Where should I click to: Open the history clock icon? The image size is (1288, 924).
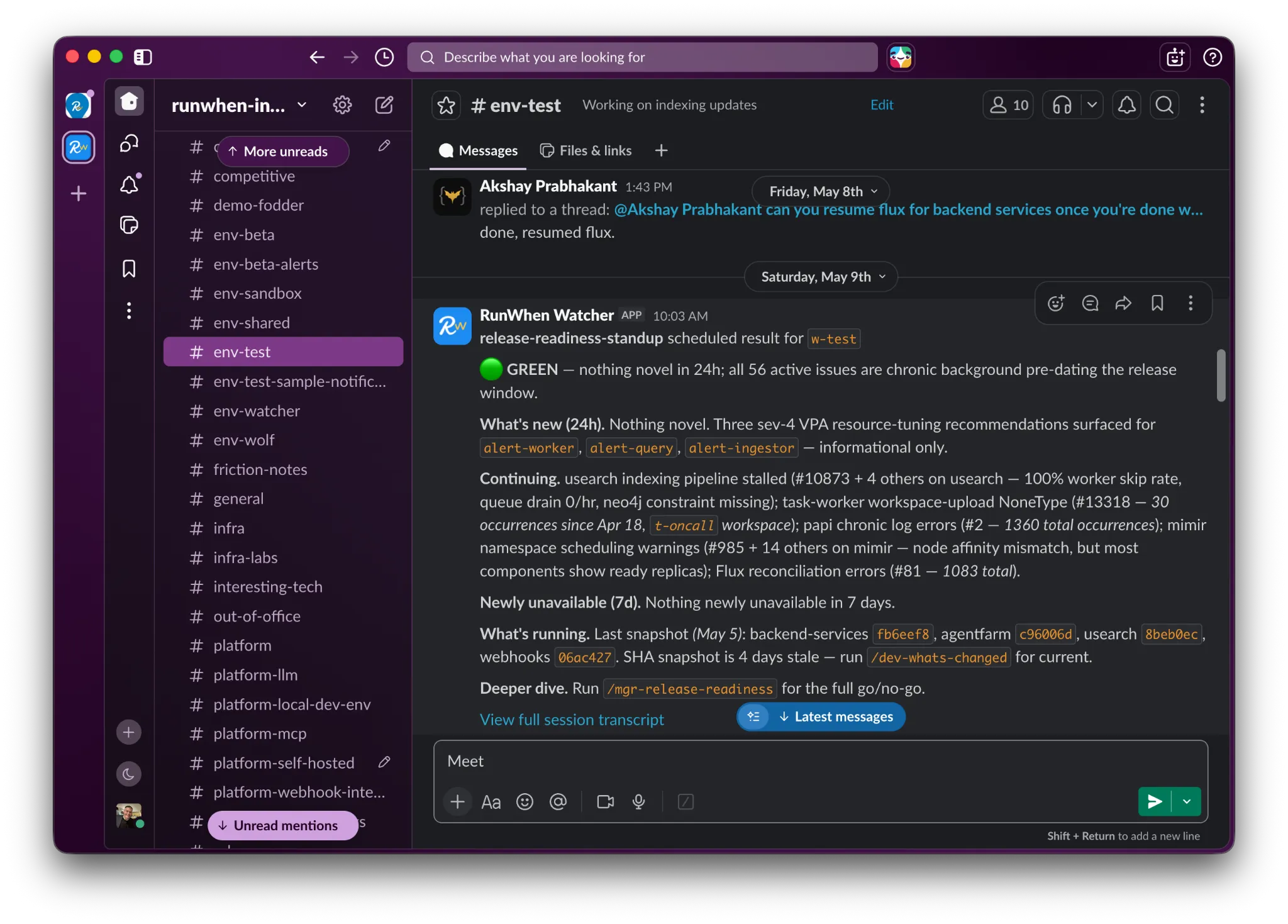click(384, 57)
